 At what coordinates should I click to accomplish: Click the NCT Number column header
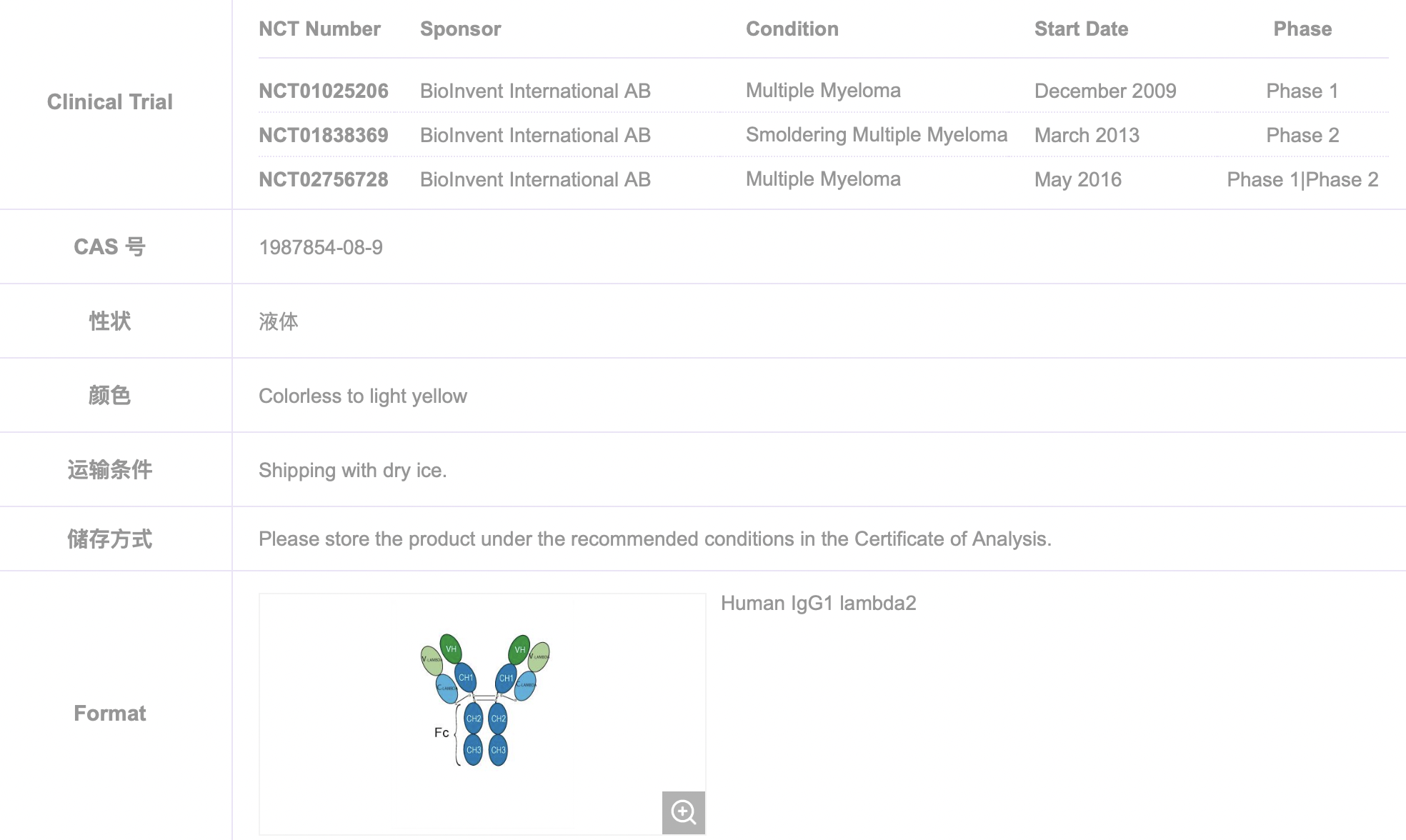click(320, 29)
